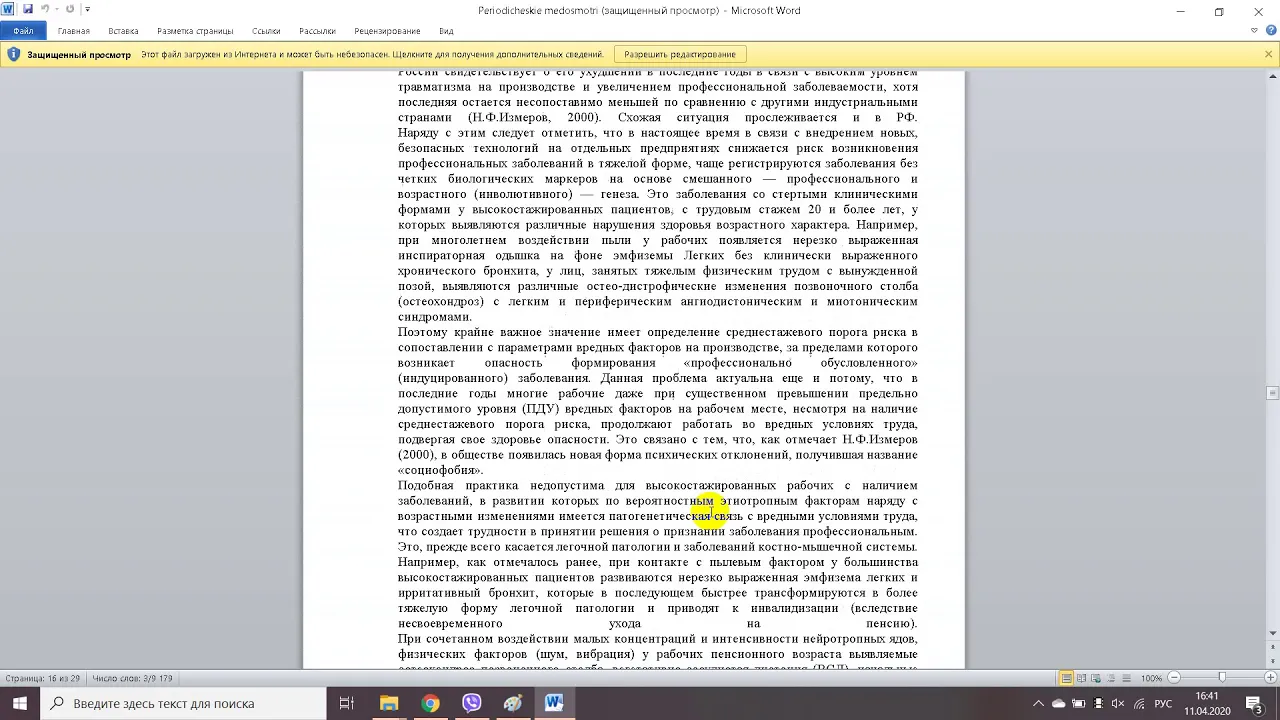Click the Redo icon in quick access toolbar
This screenshot has width=1280, height=720.
[x=70, y=10]
